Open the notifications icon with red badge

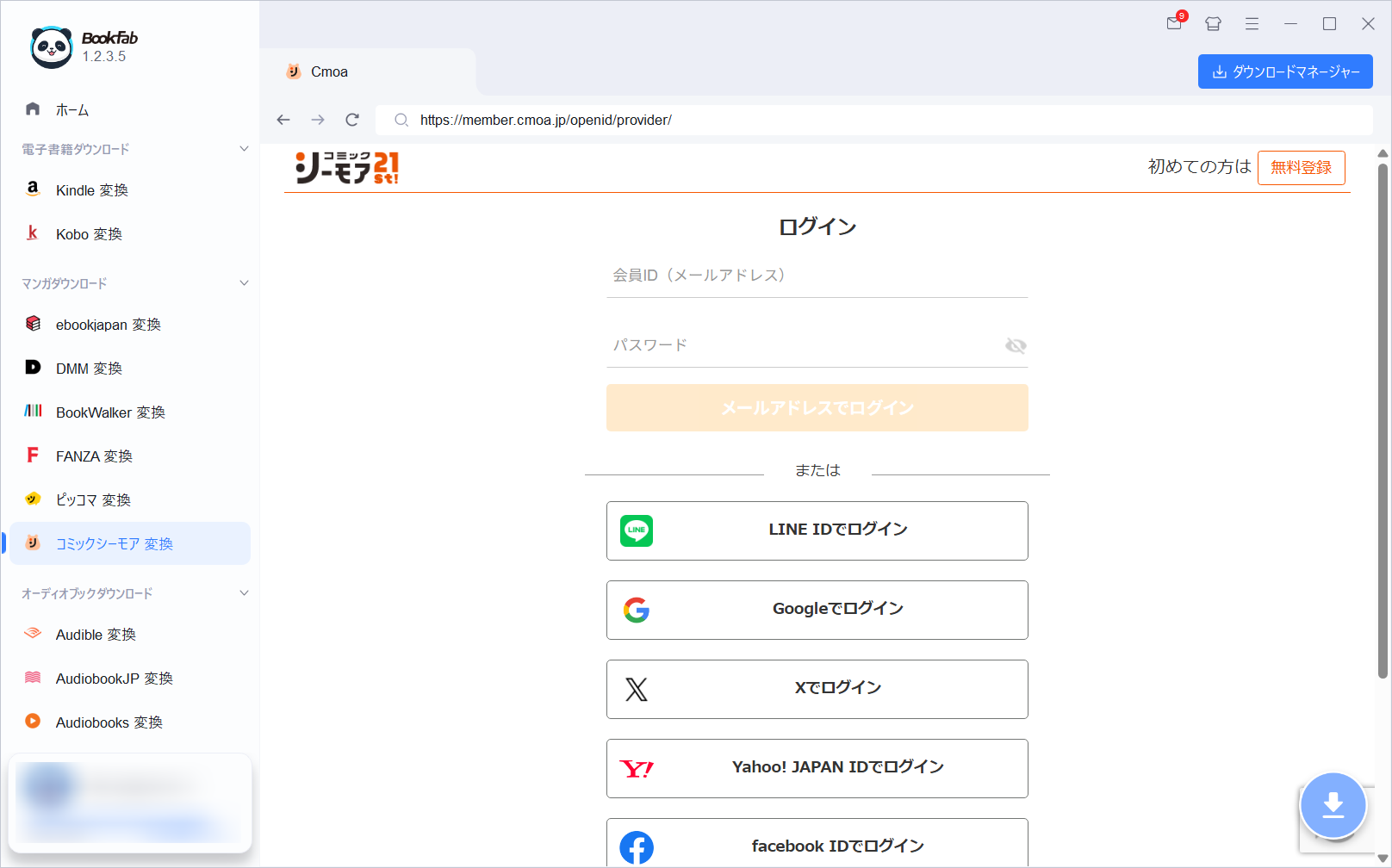[x=1176, y=22]
